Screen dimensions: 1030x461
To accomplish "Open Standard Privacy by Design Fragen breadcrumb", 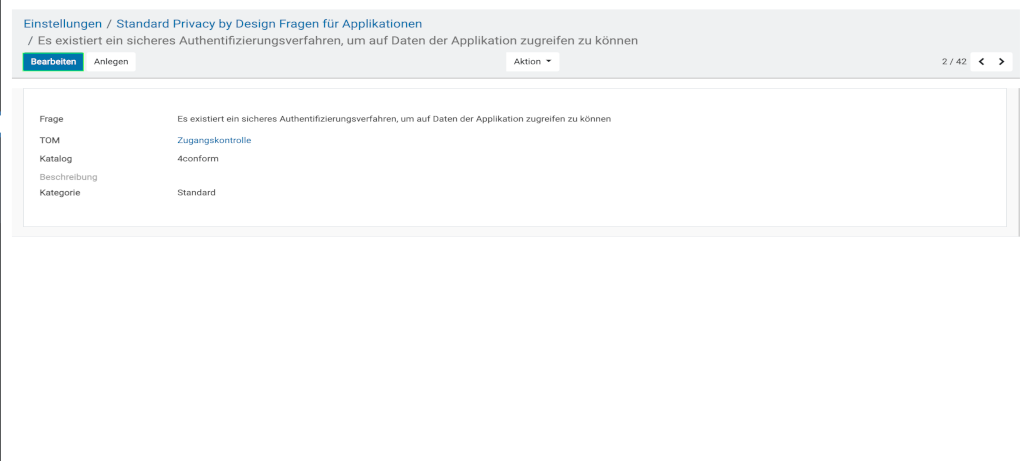I will [269, 23].
